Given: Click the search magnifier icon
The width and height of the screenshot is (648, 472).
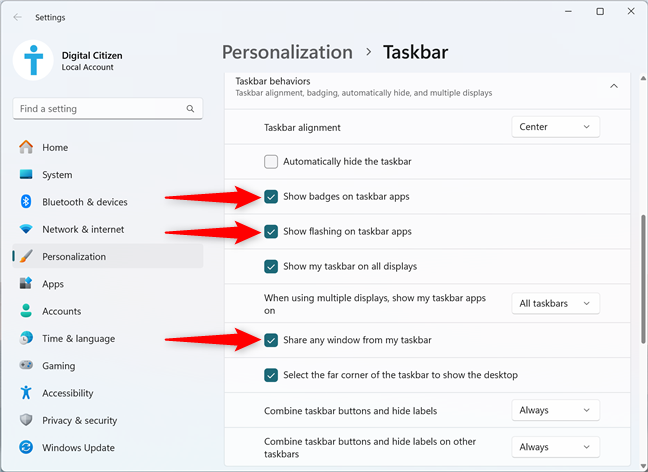Looking at the screenshot, I should (190, 109).
